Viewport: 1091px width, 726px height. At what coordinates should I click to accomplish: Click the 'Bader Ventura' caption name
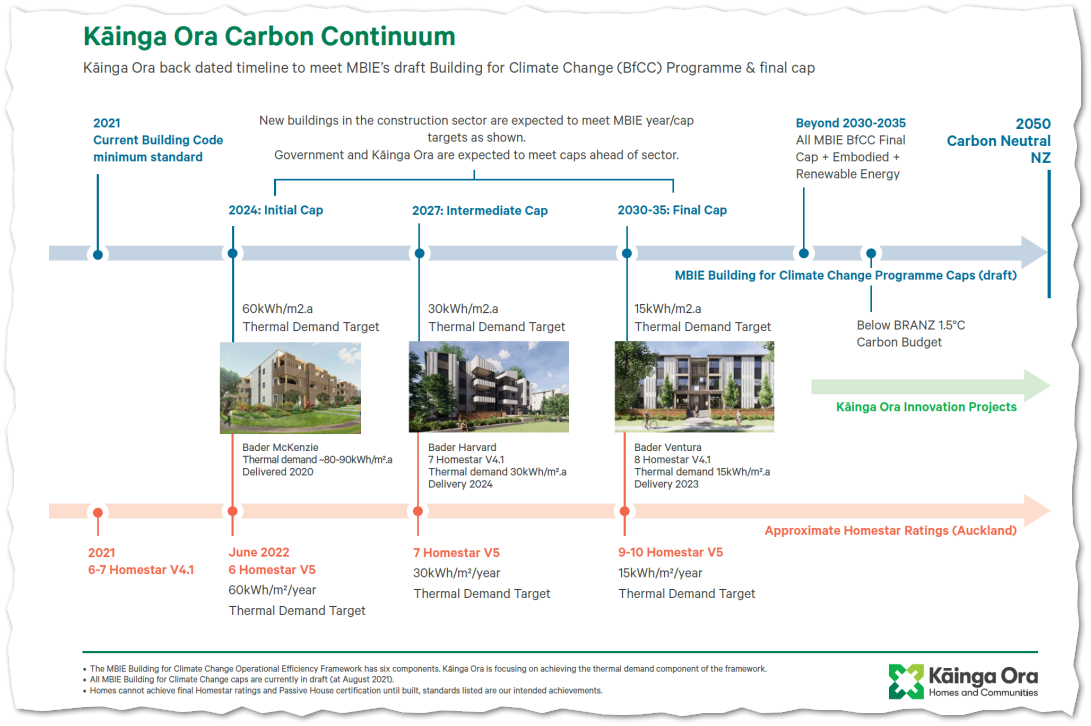[x=668, y=448]
